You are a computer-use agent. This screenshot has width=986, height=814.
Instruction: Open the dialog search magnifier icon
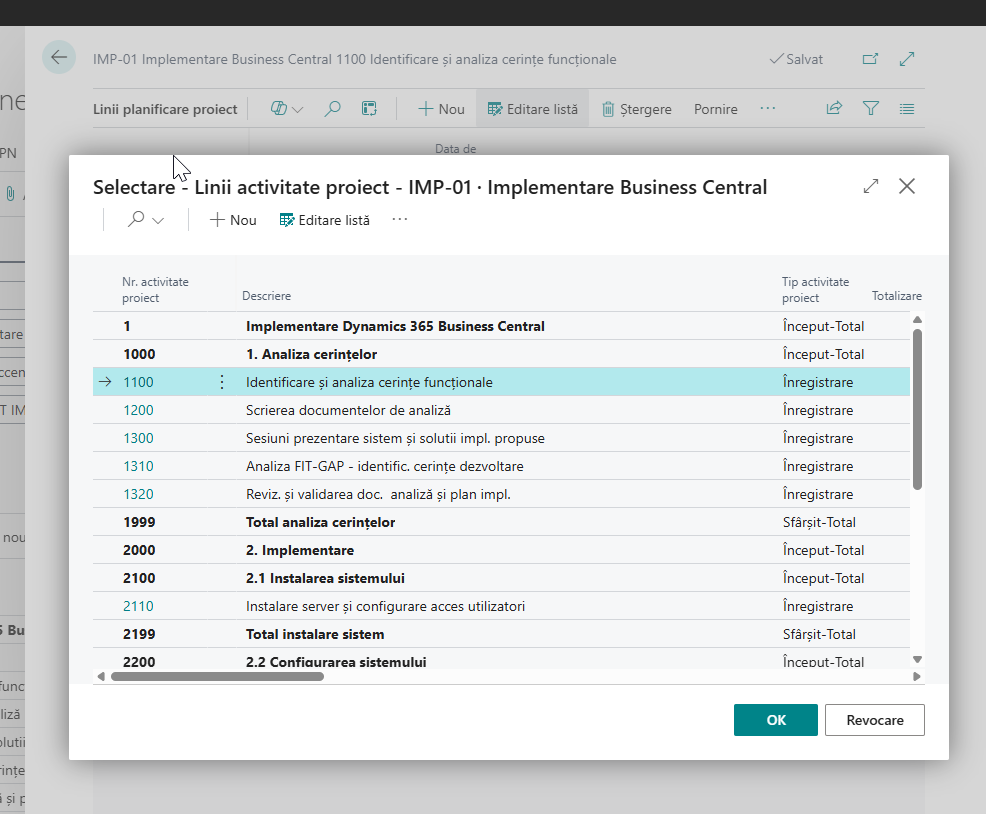click(x=136, y=219)
